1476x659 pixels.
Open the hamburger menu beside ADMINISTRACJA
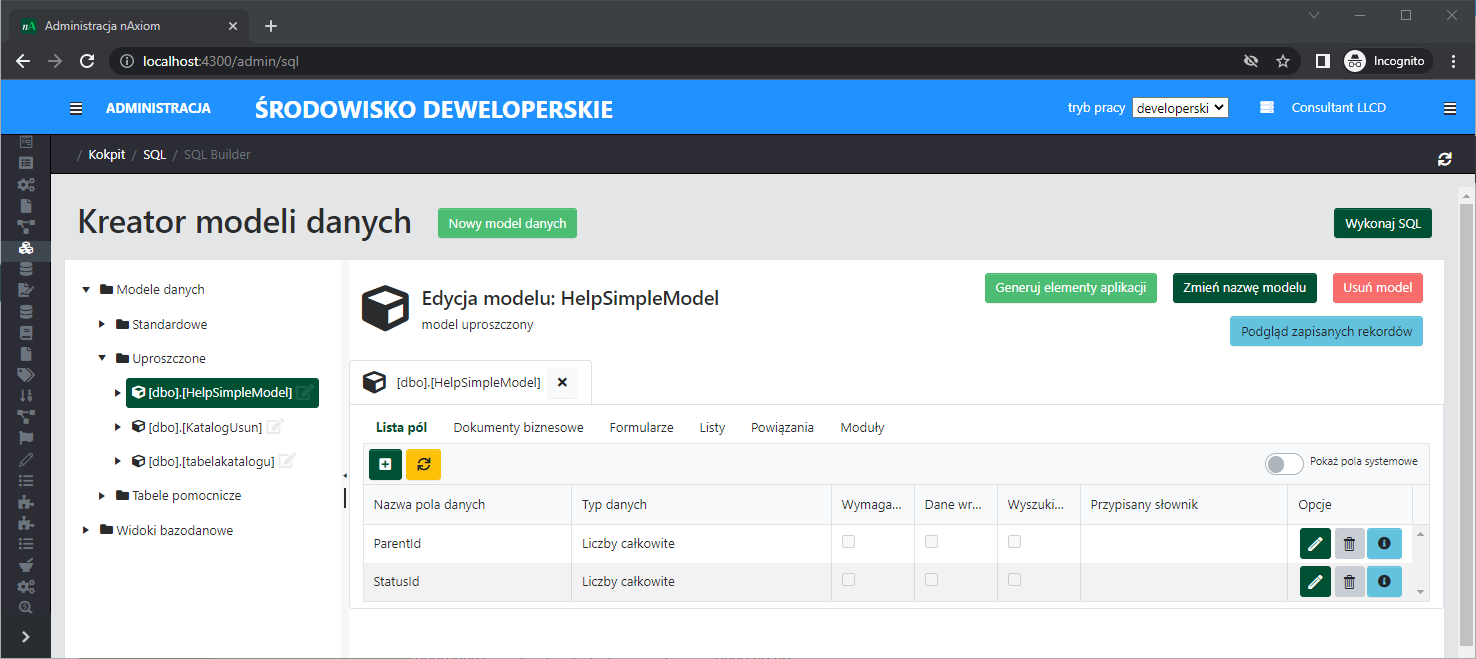76,108
